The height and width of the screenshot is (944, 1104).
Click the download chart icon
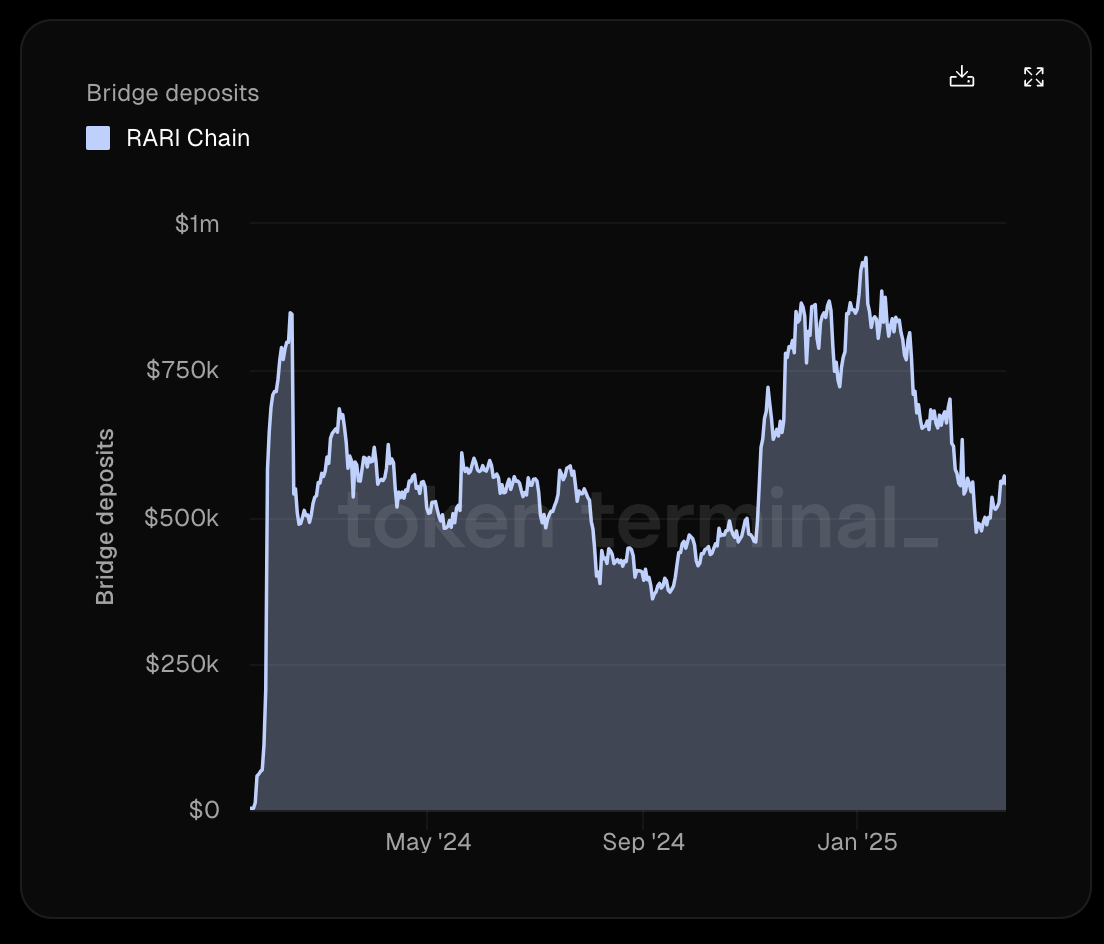tap(961, 76)
